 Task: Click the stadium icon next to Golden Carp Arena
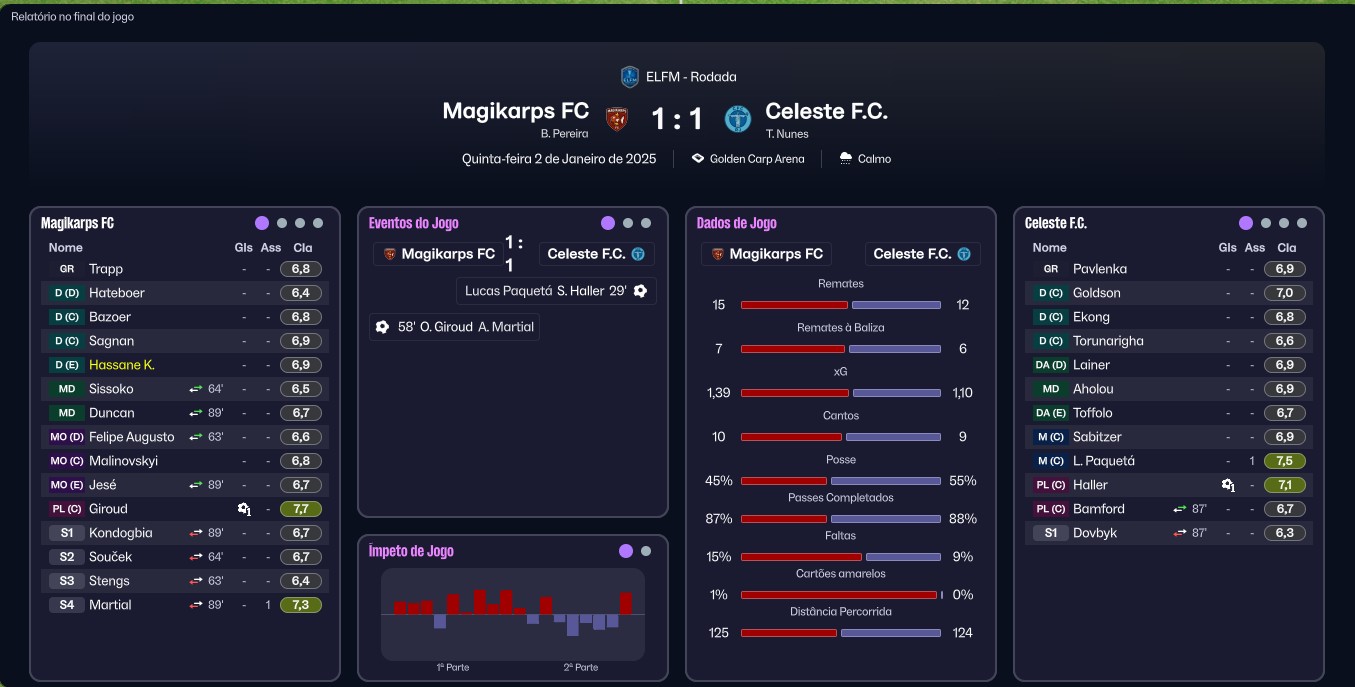[x=698, y=159]
